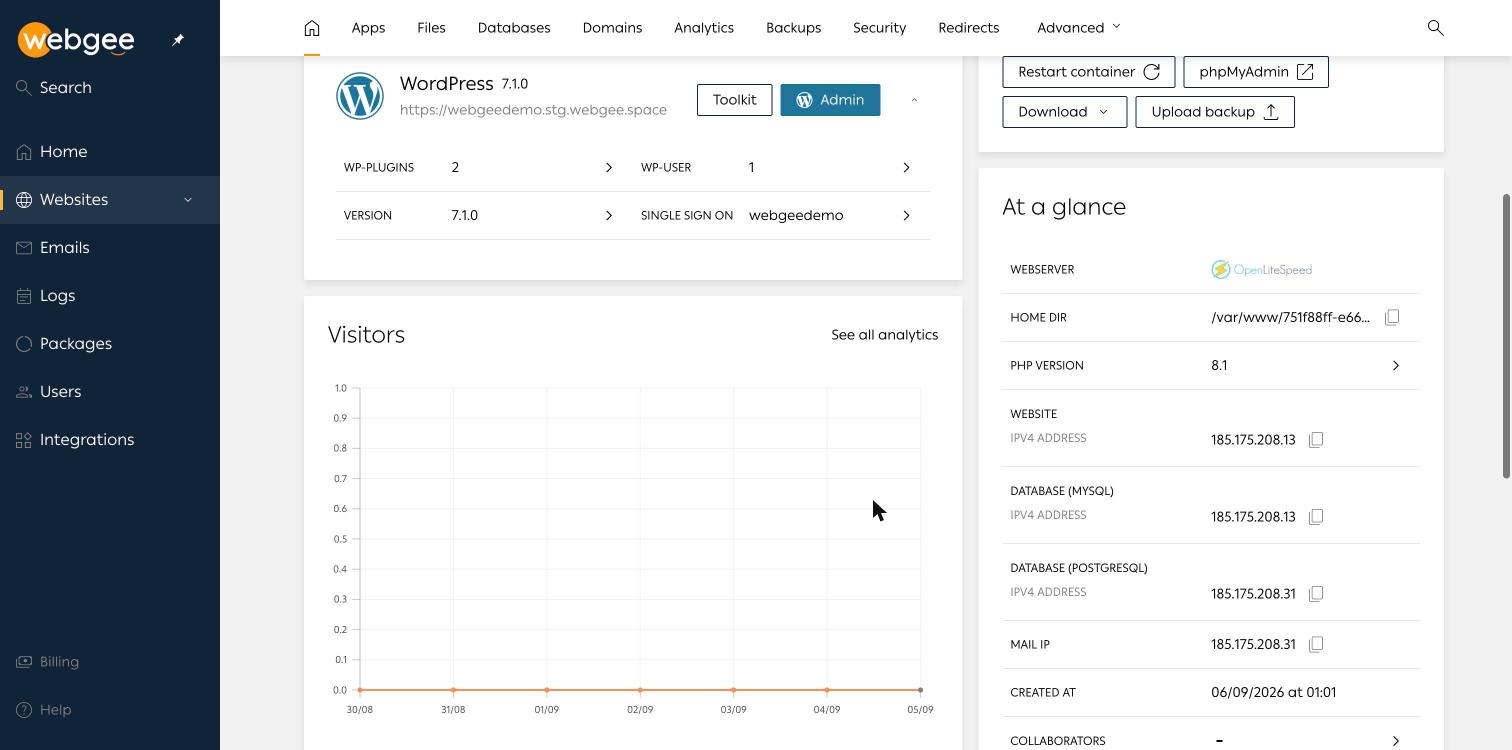
Task: Click Restart container button
Action: pos(1089,72)
